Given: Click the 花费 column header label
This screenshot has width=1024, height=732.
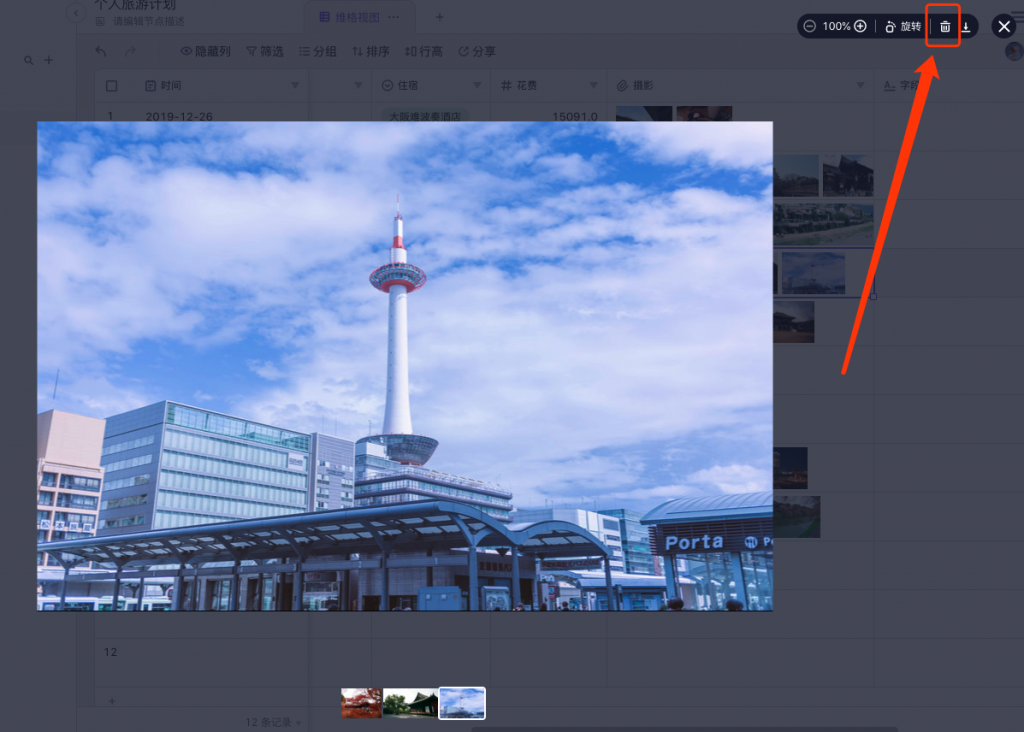Looking at the screenshot, I should tap(526, 86).
